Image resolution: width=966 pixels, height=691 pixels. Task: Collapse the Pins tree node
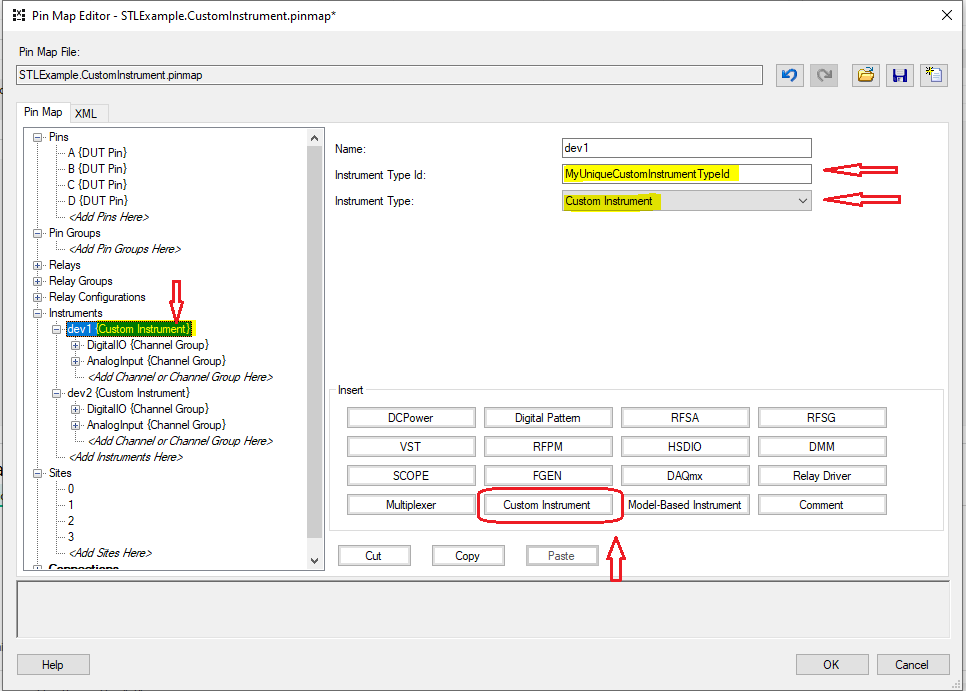click(39, 137)
